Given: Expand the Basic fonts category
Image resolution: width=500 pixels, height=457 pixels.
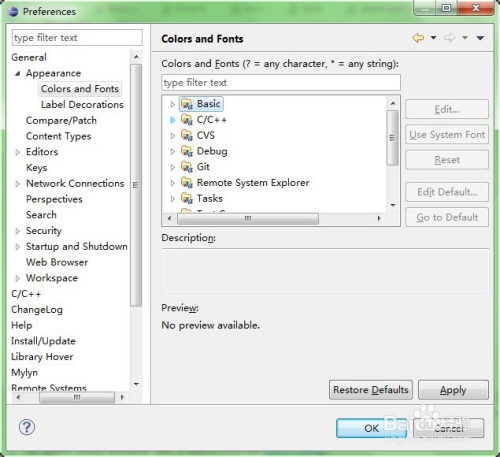Looking at the screenshot, I should (x=172, y=104).
